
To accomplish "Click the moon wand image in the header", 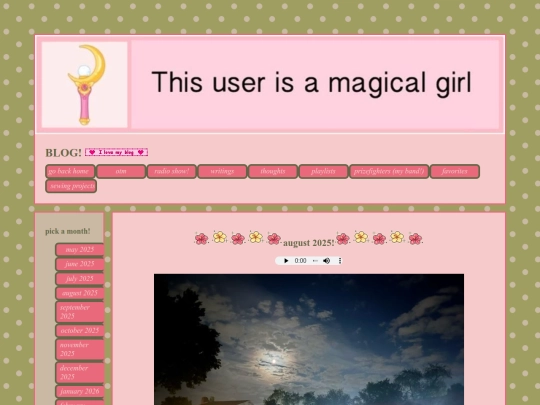I will click(x=85, y=85).
